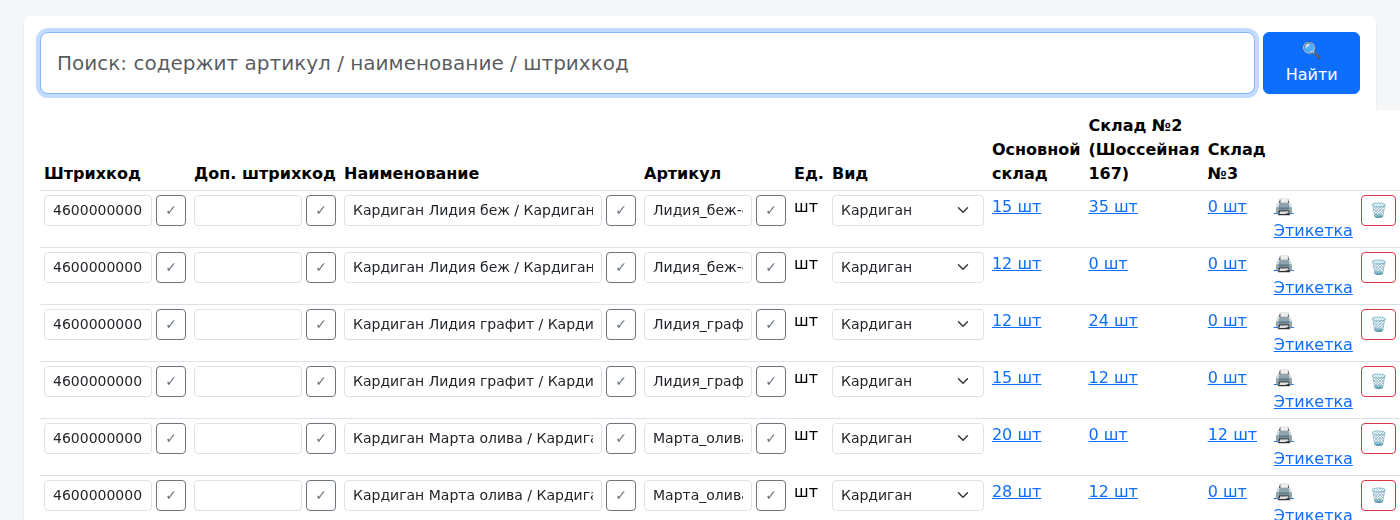This screenshot has width=1400, height=520.
Task: Open Этикетка link in беж row with 35 шт
Action: click(x=1313, y=231)
